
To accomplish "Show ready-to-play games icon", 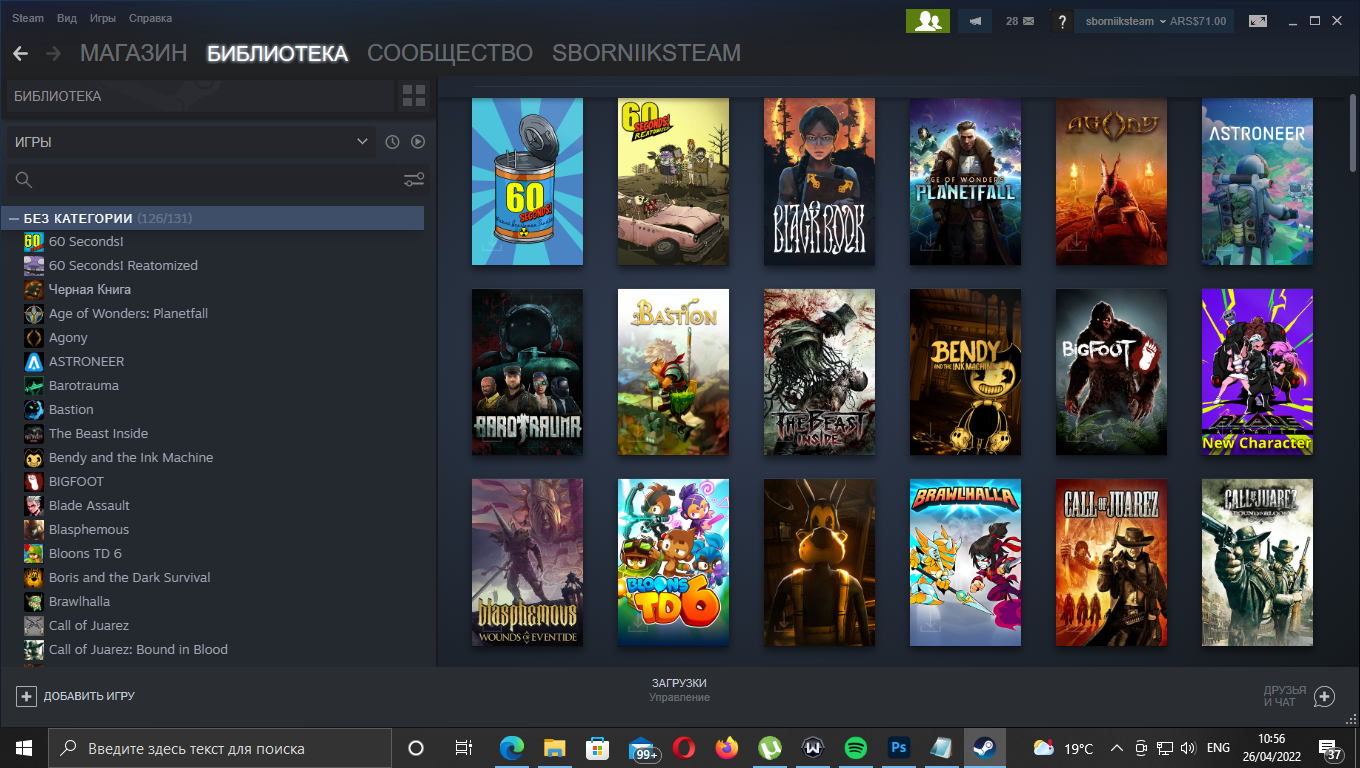I will coord(418,142).
